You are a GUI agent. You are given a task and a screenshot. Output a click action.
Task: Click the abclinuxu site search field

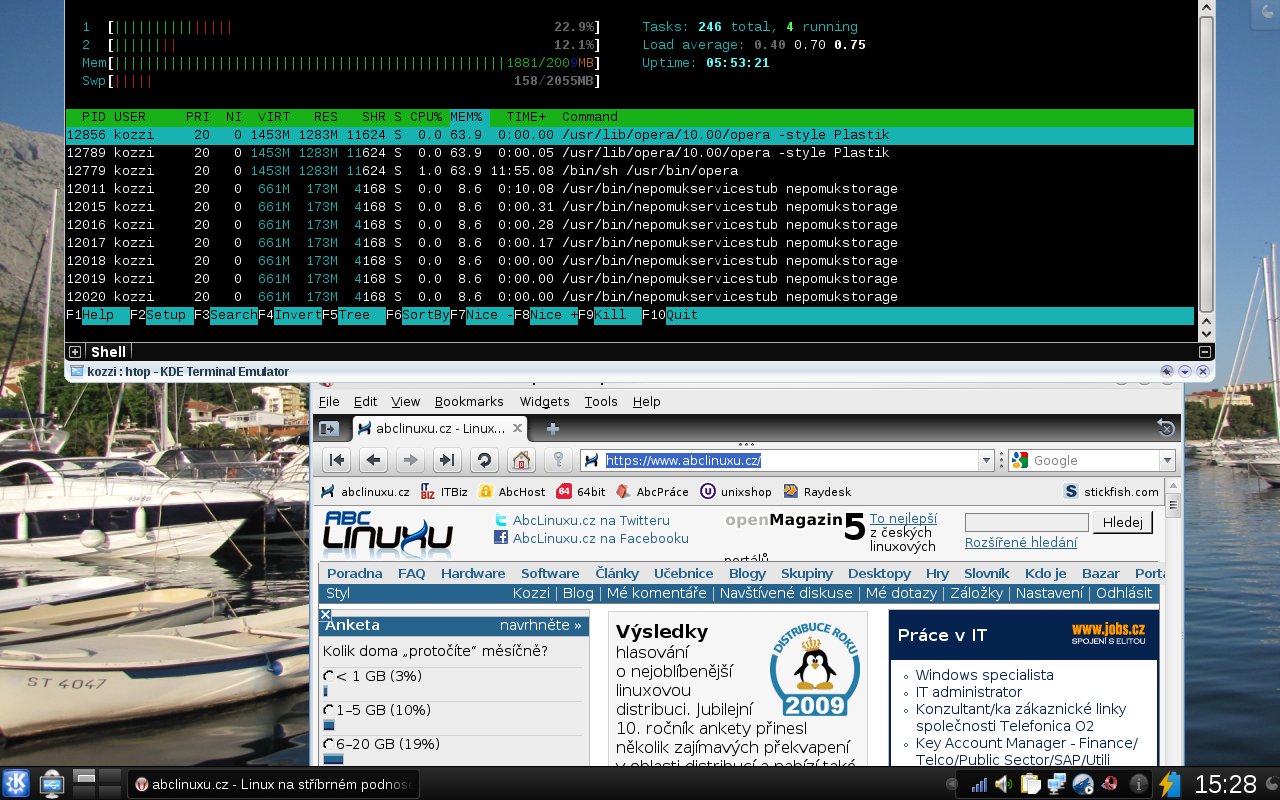click(1026, 522)
